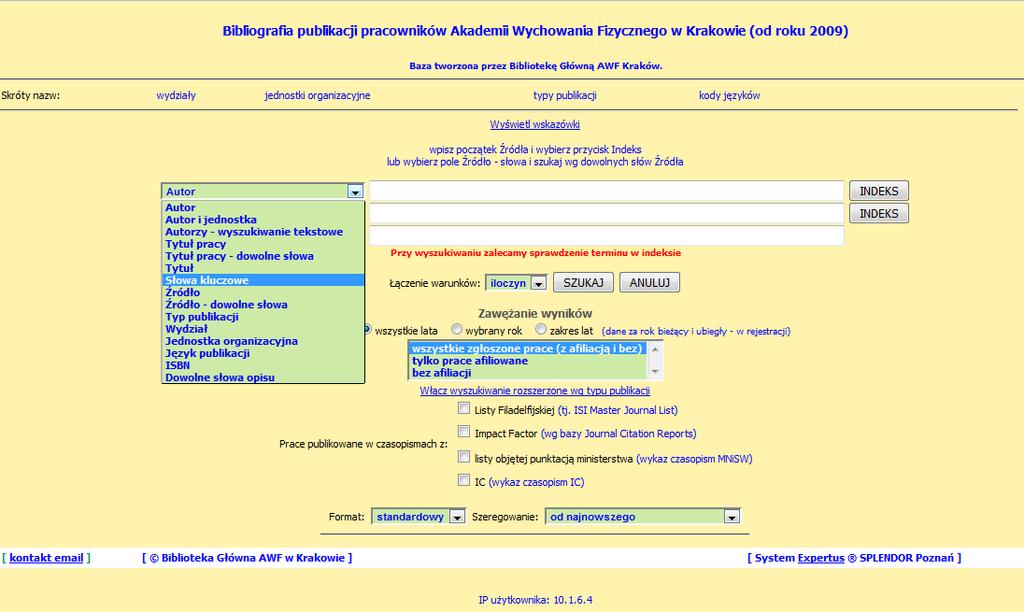Open 'kontakt email' link
This screenshot has width=1024, height=612.
click(x=46, y=558)
